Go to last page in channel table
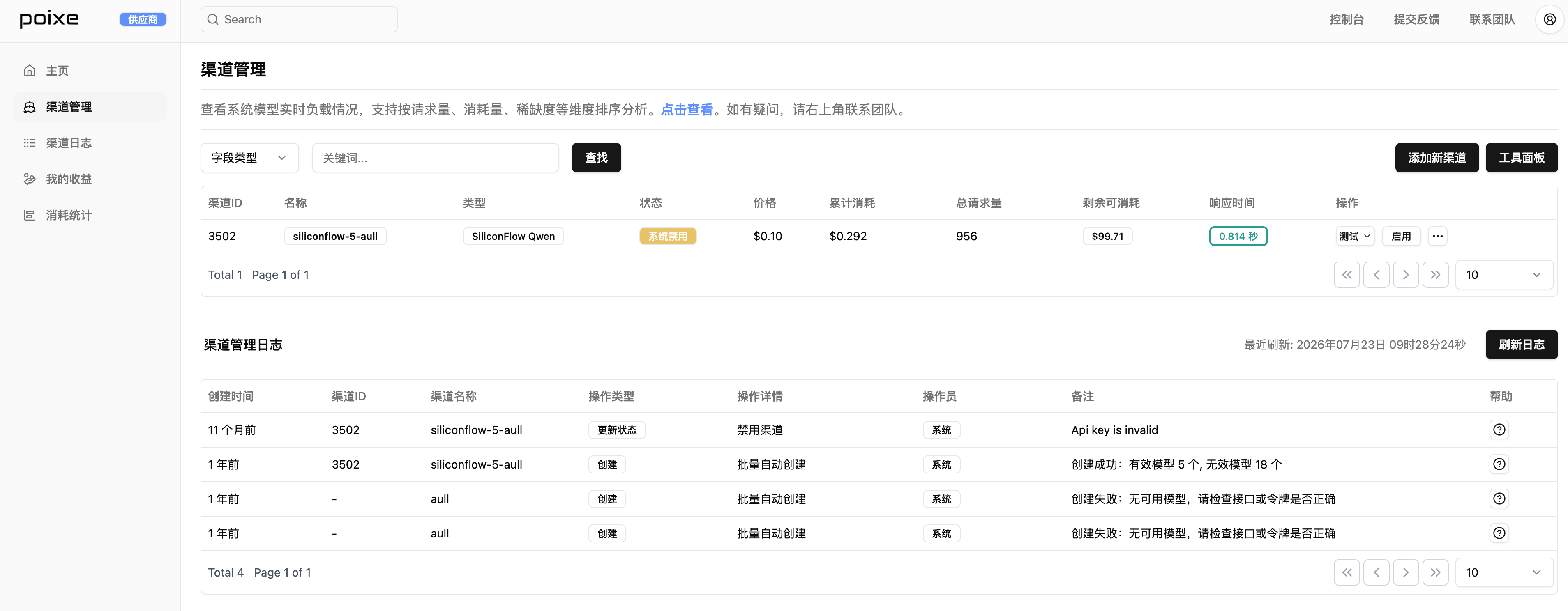The height and width of the screenshot is (611, 1568). point(1435,275)
